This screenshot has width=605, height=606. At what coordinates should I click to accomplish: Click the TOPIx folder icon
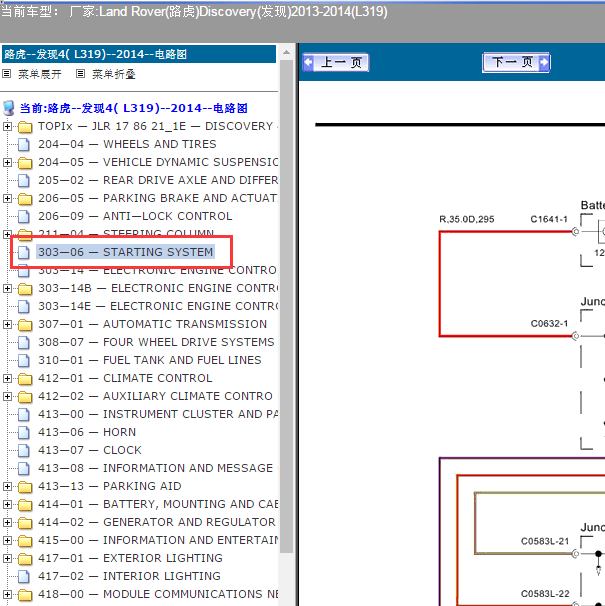click(25, 127)
